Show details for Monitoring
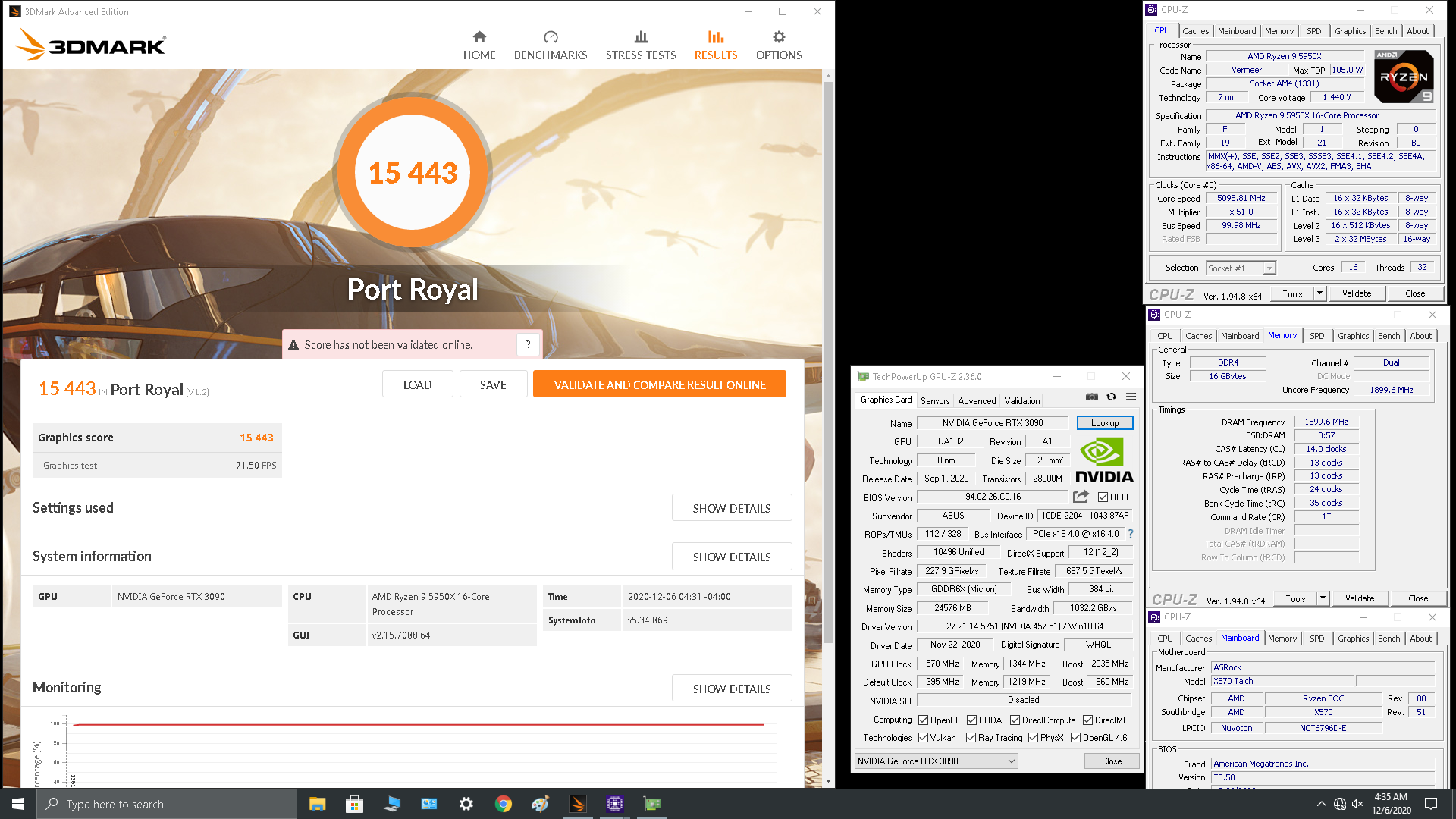Image resolution: width=1456 pixels, height=819 pixels. pyautogui.click(x=732, y=689)
